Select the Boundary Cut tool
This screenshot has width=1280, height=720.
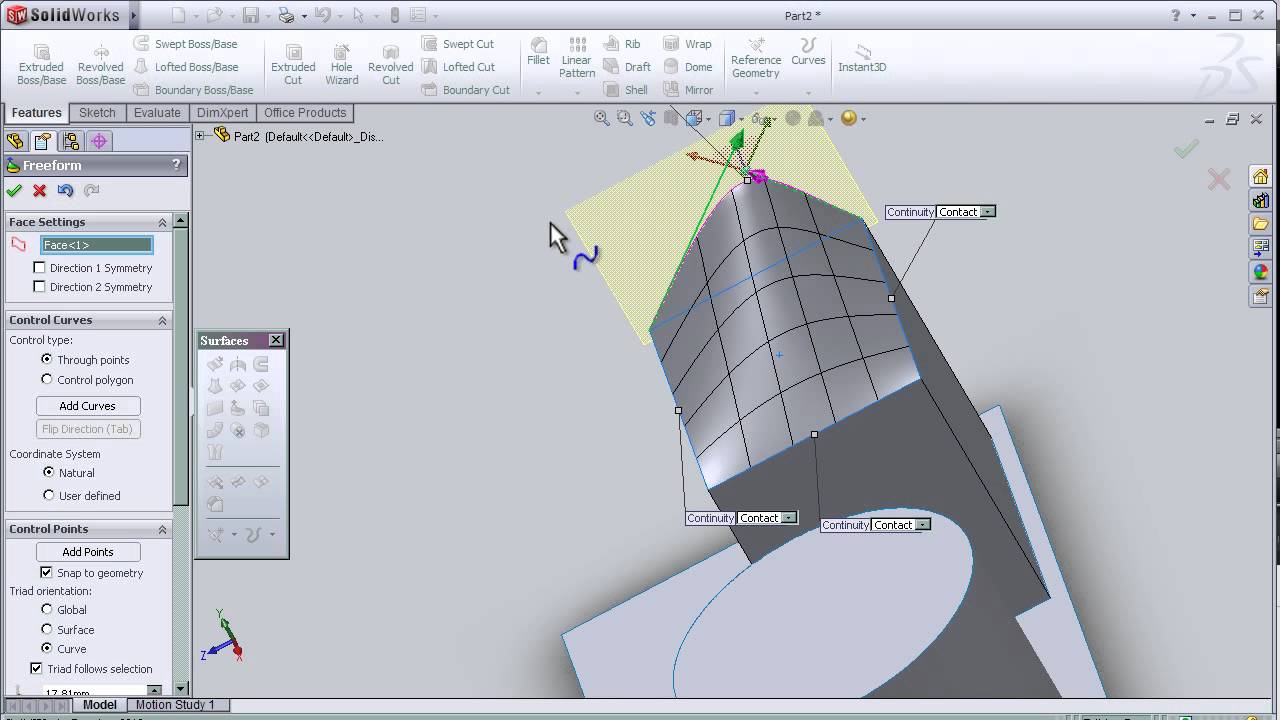(x=466, y=90)
